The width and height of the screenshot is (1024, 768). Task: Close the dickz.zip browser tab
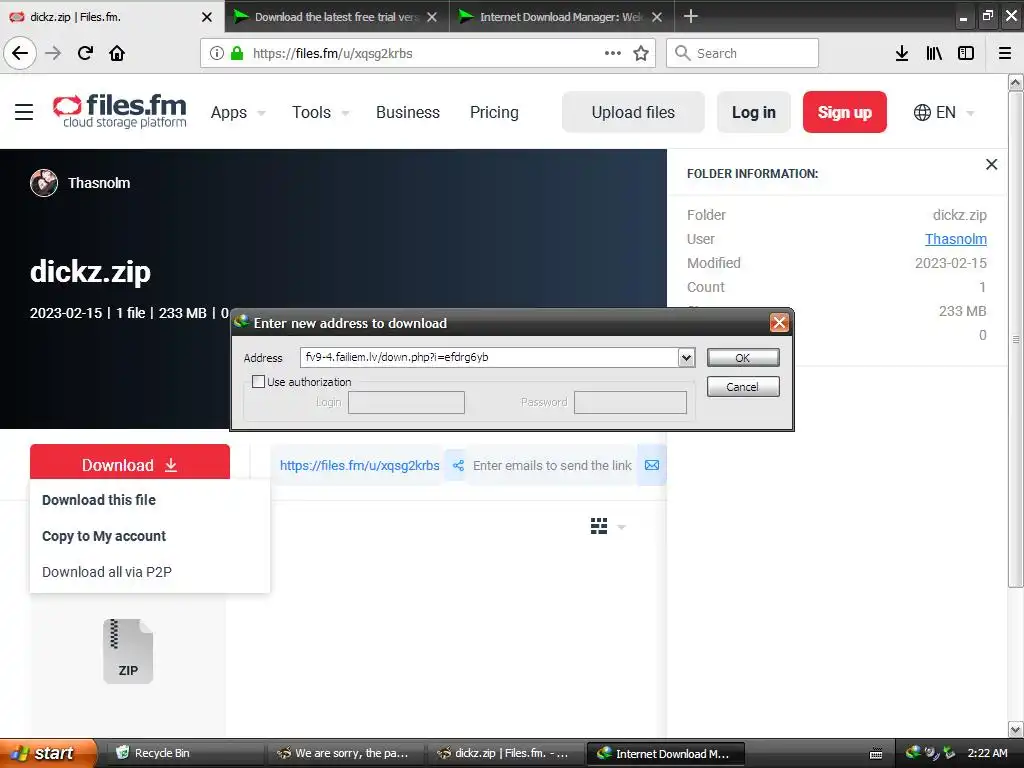tap(206, 17)
